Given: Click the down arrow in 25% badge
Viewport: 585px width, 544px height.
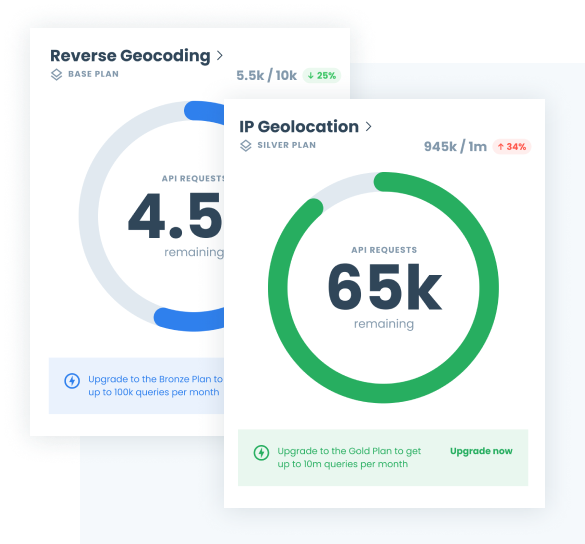Looking at the screenshot, I should point(310,76).
